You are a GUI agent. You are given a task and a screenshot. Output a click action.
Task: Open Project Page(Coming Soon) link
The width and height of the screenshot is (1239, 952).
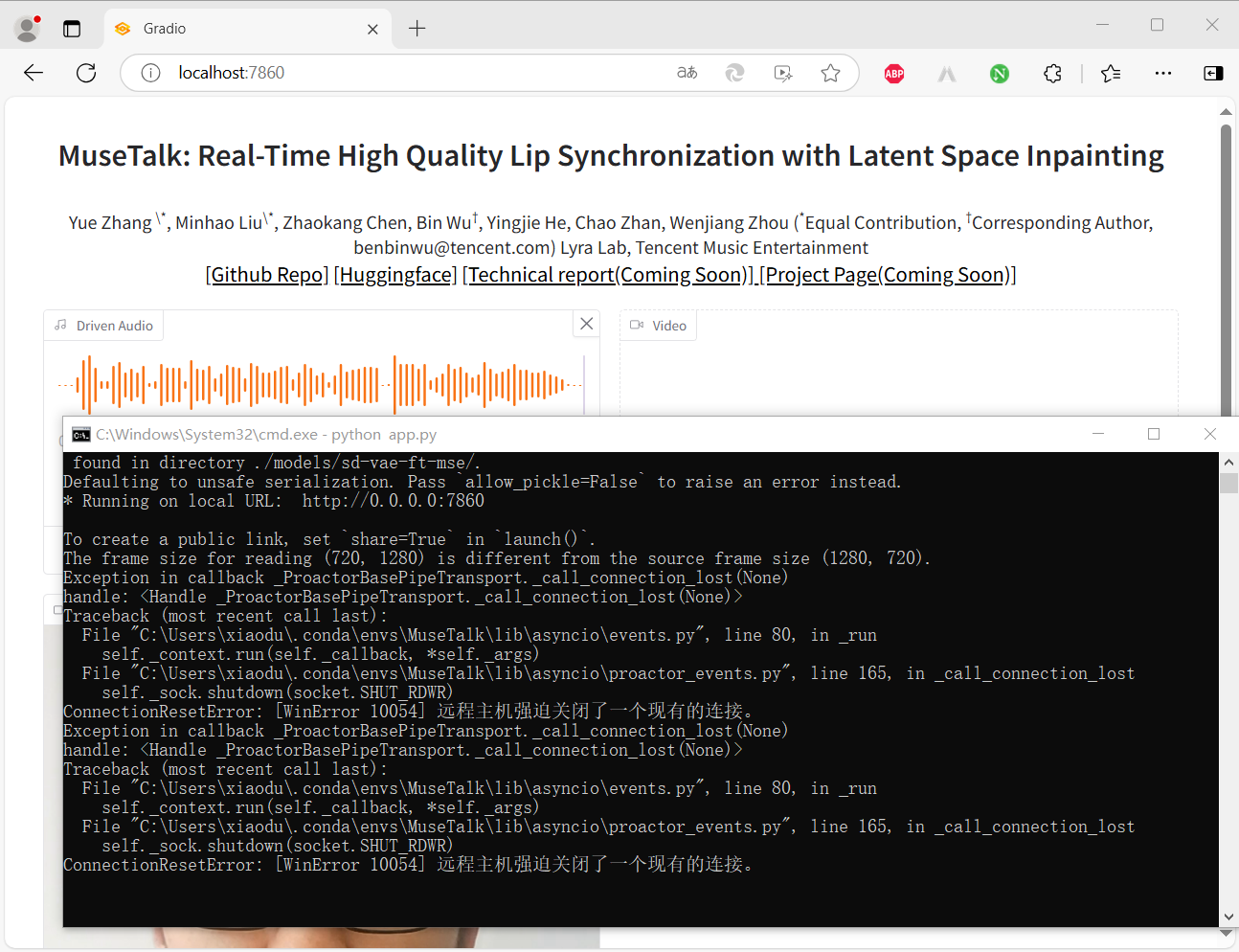click(888, 275)
